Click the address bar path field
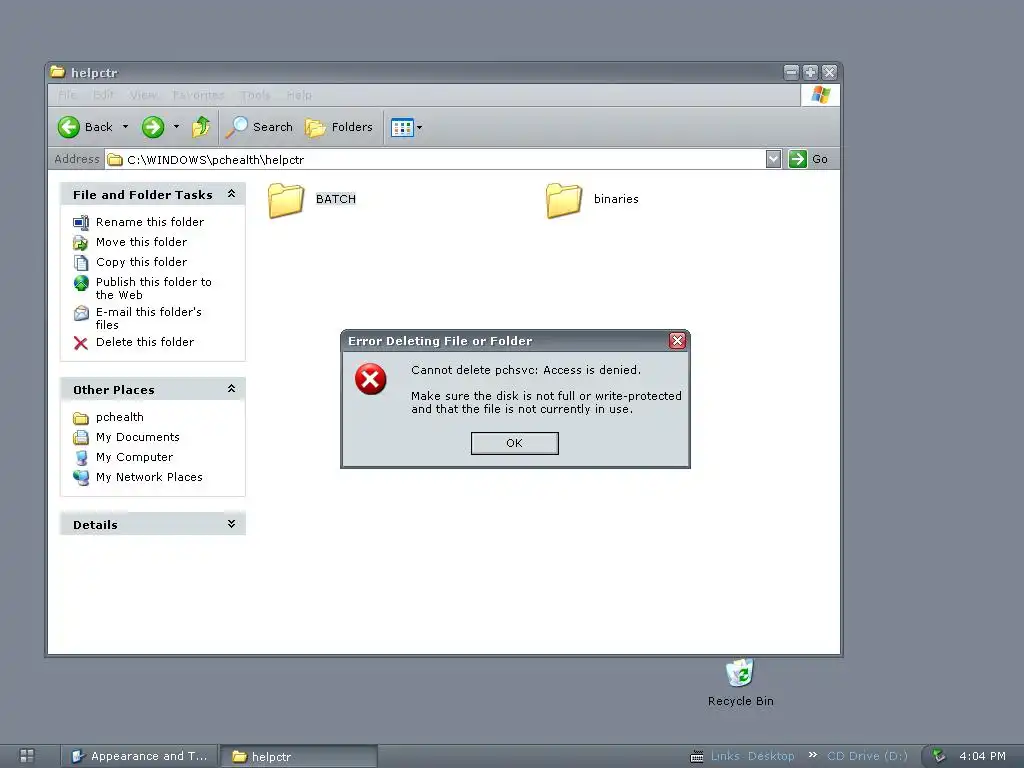Screen dimensions: 1024x768 click(435, 159)
